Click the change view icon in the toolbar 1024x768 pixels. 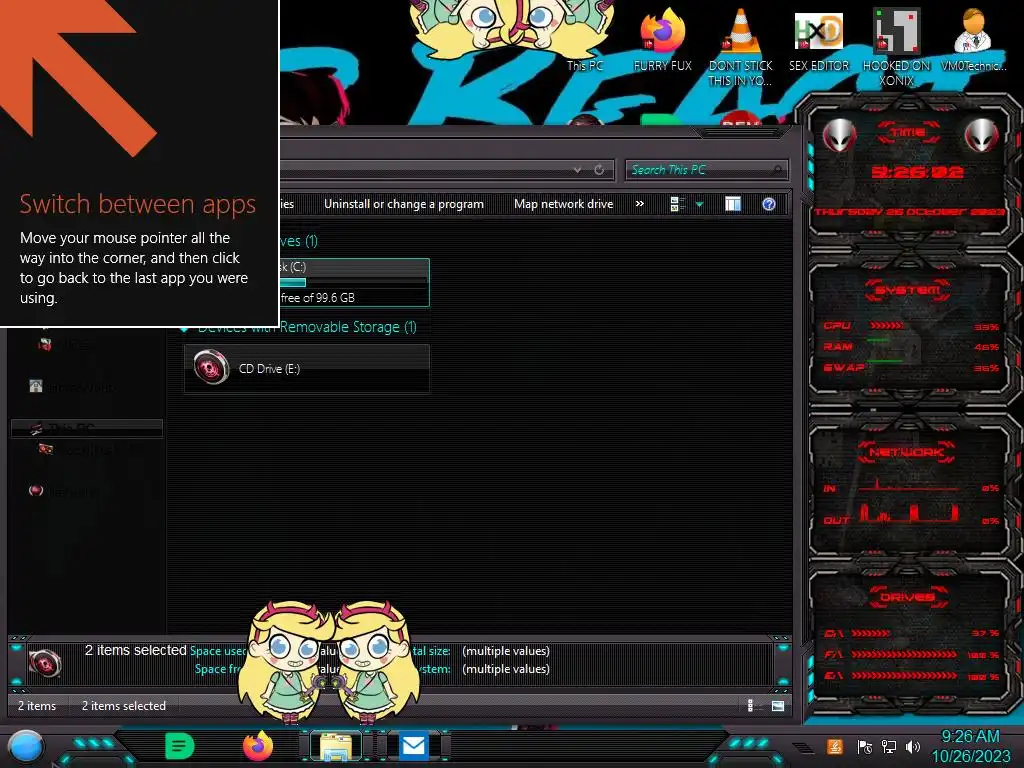pyautogui.click(x=677, y=204)
